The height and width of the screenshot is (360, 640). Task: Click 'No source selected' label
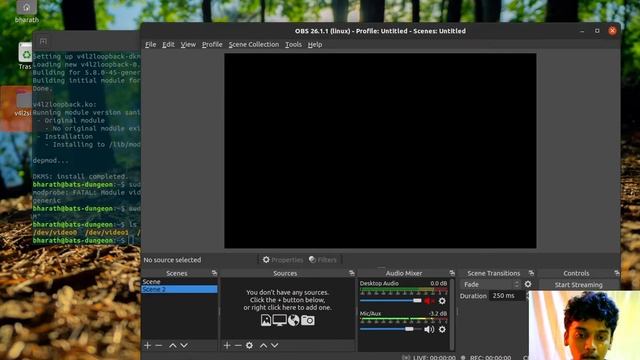coord(172,260)
